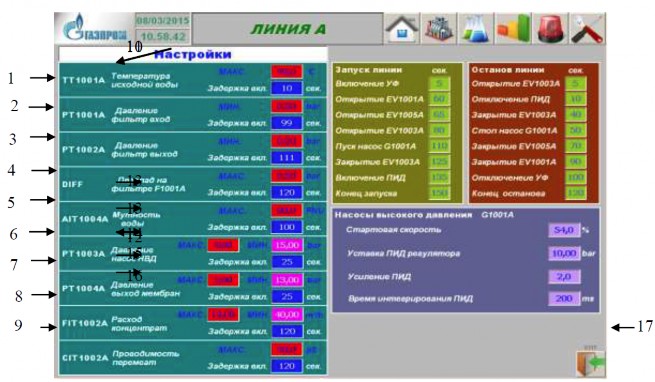655x382 pixels.
Task: Edit the PT1001A МИН pressure limit field
Action: [x=286, y=106]
